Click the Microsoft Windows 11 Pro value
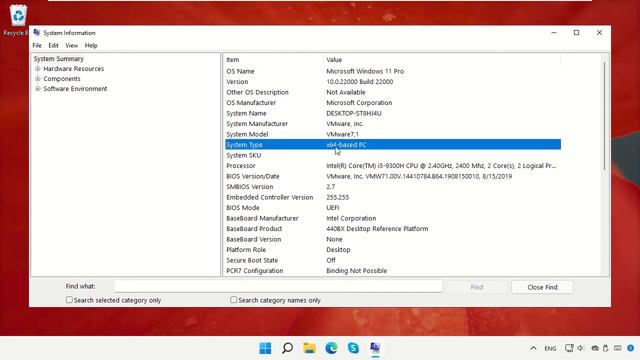Screen dimensions: 640x360 point(365,71)
